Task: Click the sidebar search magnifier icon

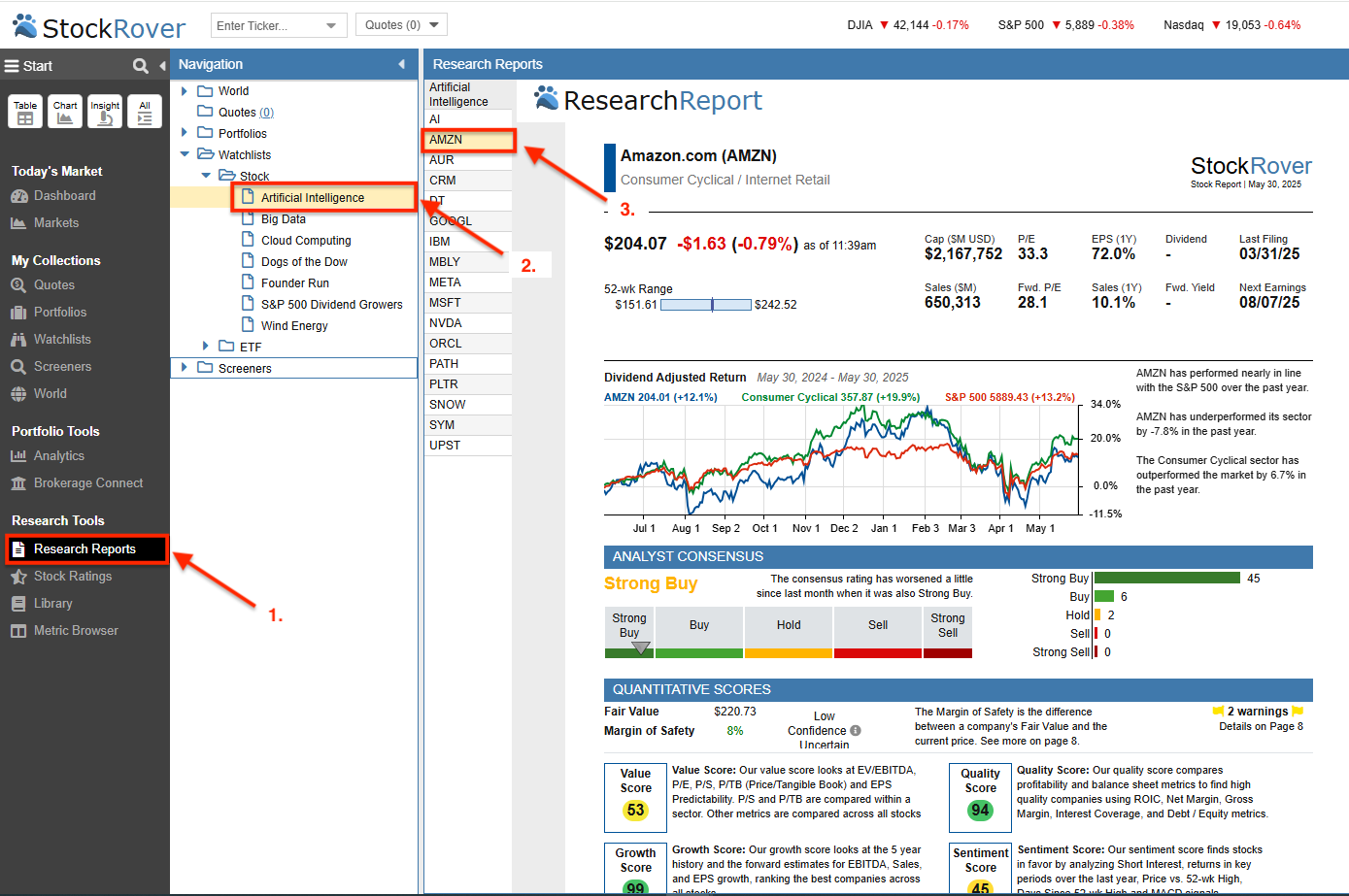Action: [x=141, y=66]
